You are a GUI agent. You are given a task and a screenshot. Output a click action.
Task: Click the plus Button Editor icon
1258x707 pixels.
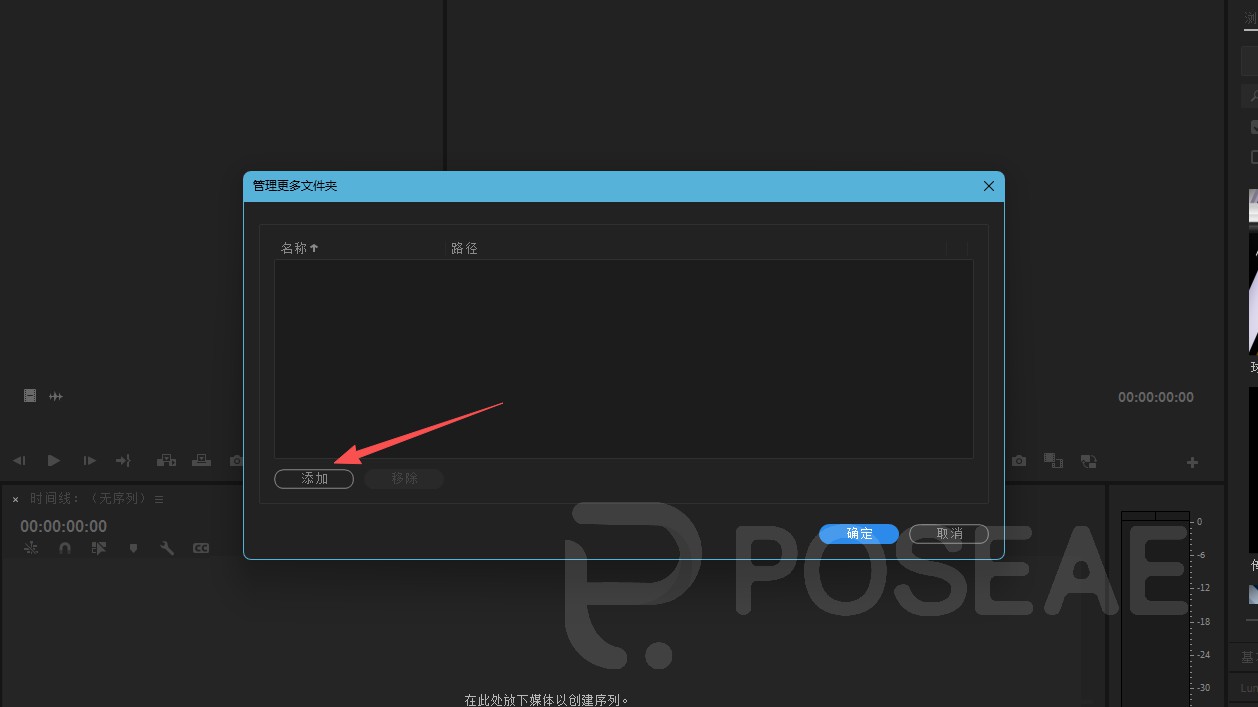click(1192, 461)
